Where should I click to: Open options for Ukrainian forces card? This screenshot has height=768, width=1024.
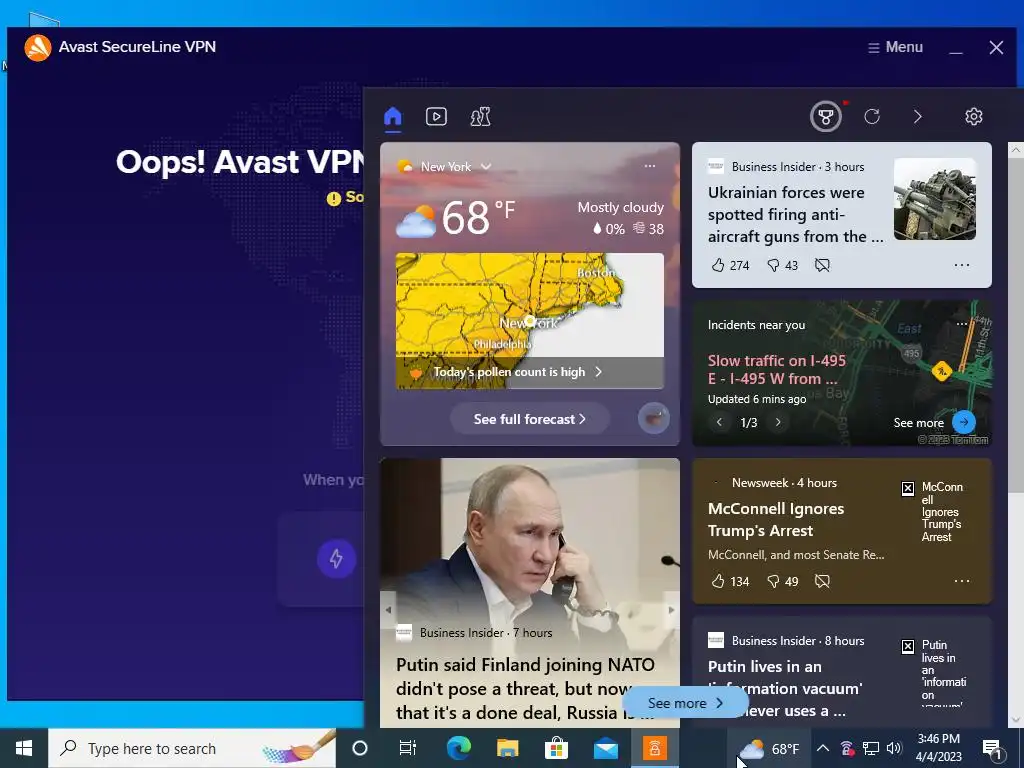coord(962,265)
